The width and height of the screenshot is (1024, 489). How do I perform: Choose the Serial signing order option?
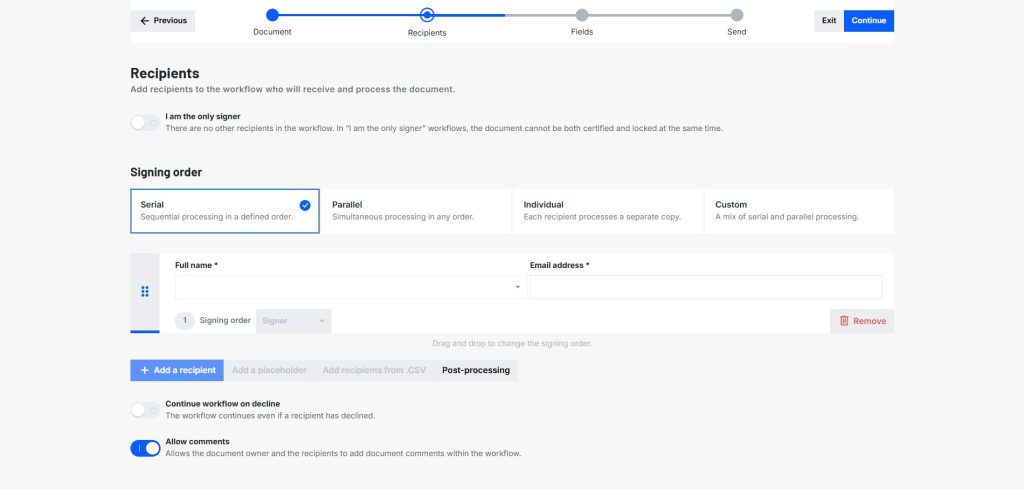click(x=225, y=211)
